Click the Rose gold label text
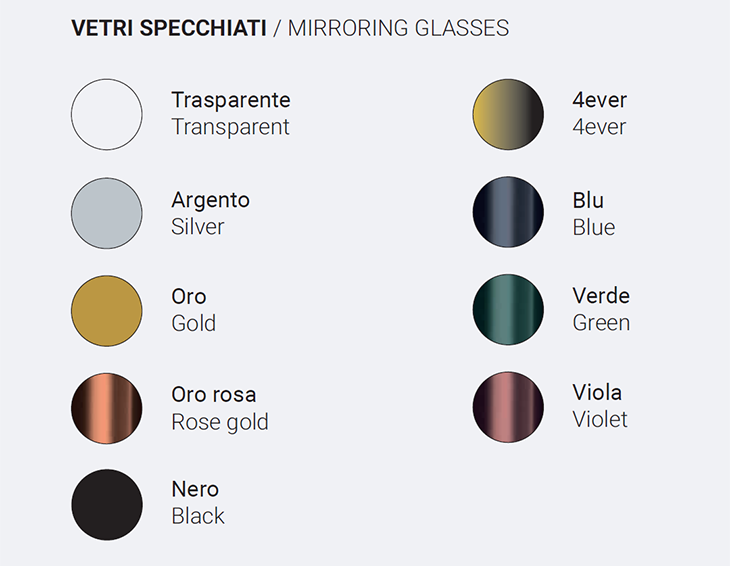This screenshot has height=566, width=730. coord(220,422)
